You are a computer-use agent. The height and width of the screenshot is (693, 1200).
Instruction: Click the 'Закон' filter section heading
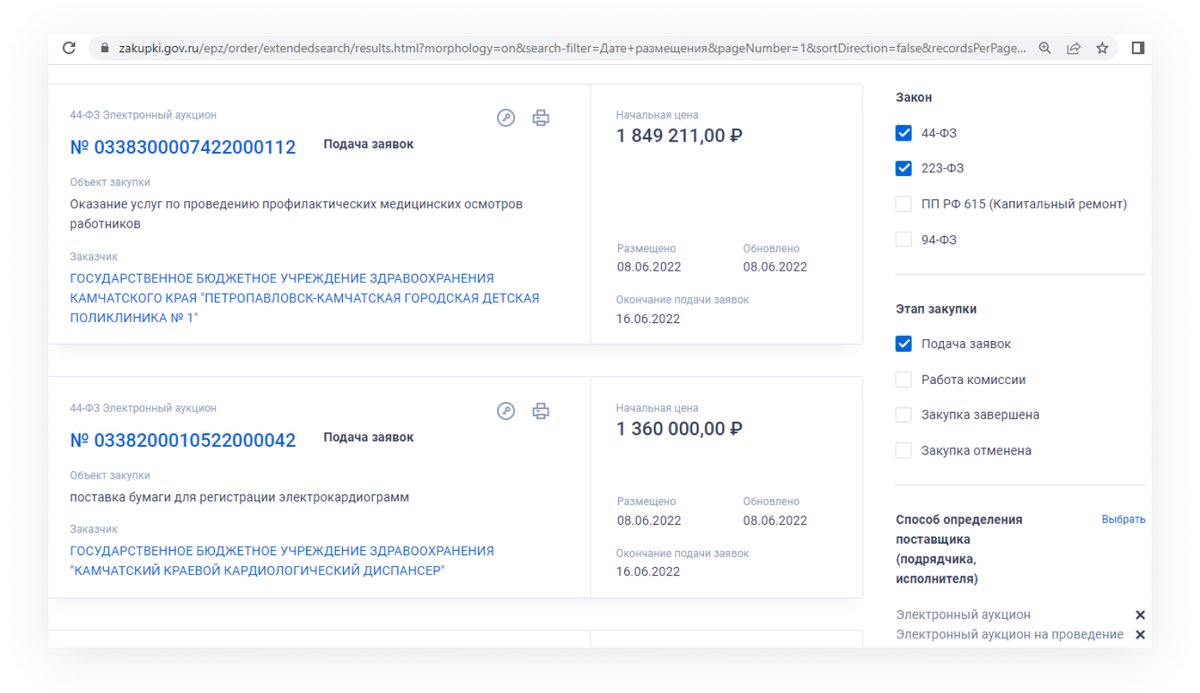[x=914, y=98]
